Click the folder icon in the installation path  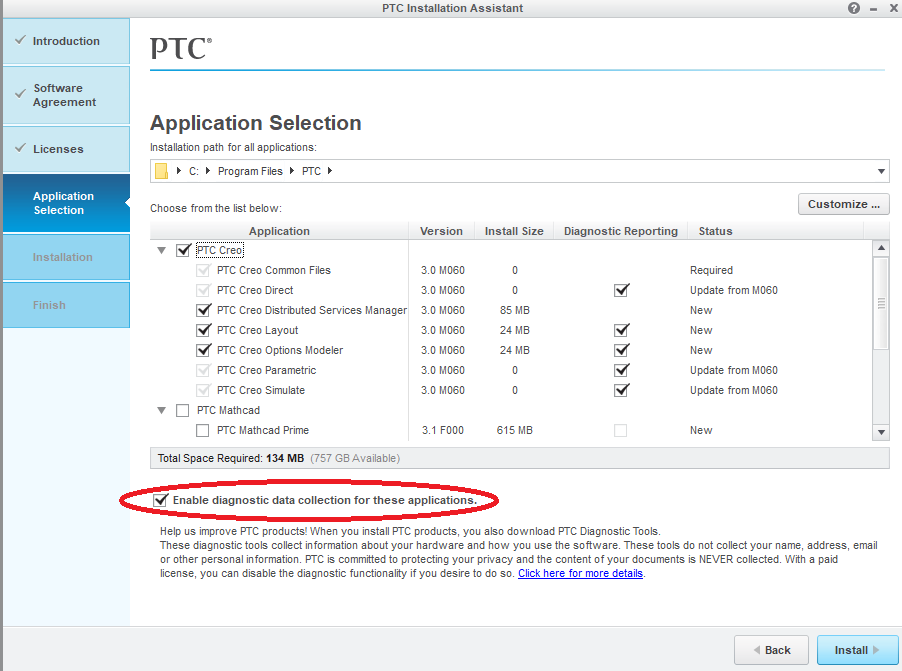point(163,170)
